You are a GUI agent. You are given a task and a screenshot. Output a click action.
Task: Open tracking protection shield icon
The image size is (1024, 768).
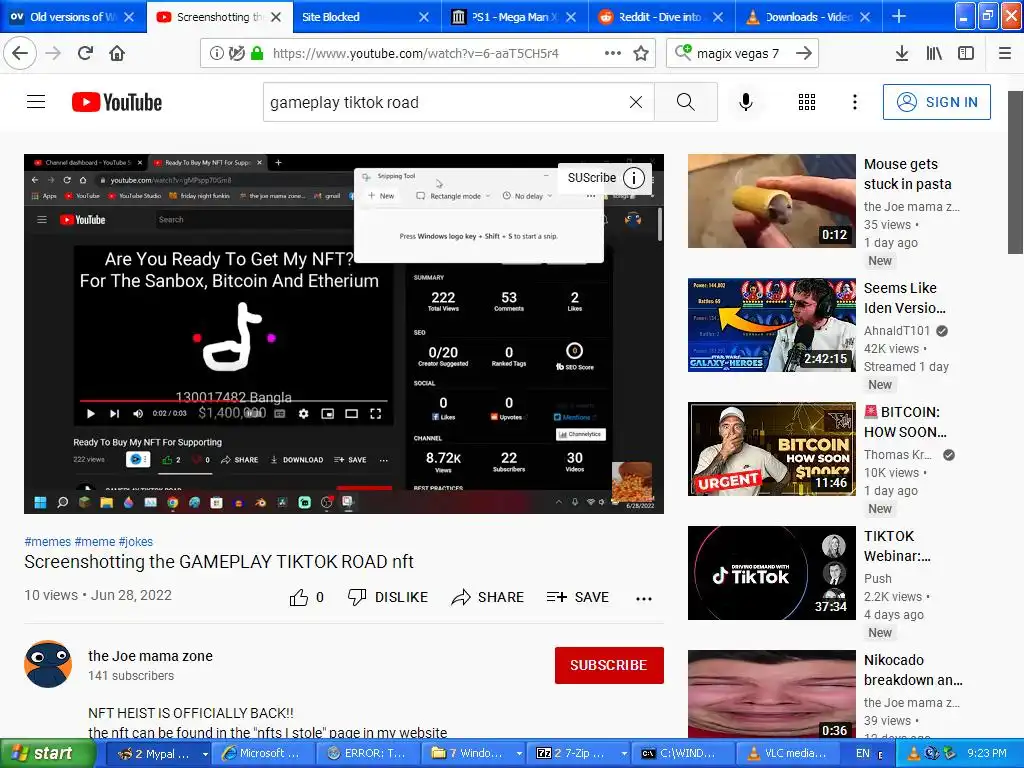point(237,53)
